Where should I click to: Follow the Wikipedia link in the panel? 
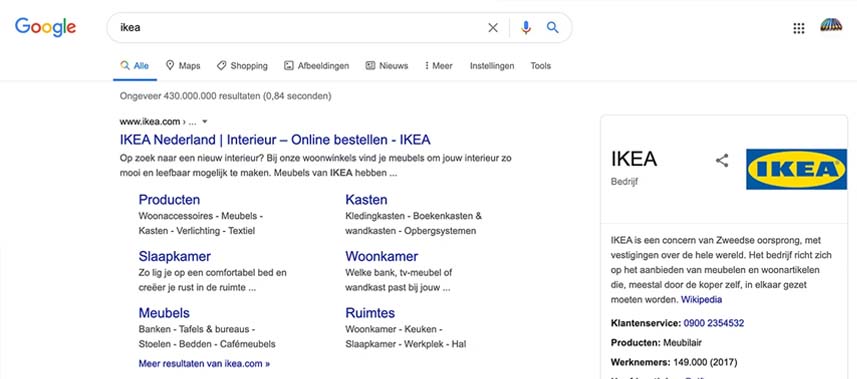pos(701,300)
